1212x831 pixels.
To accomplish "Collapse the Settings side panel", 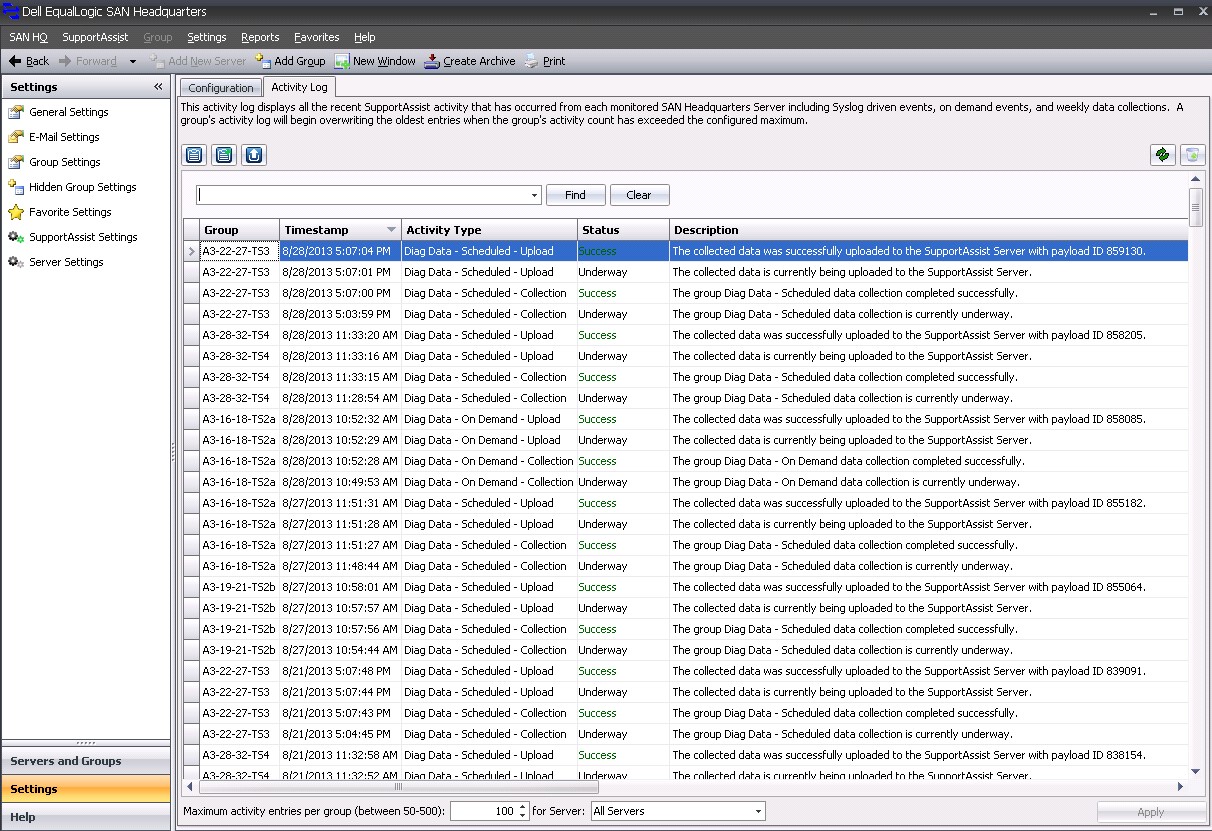I will 158,87.
